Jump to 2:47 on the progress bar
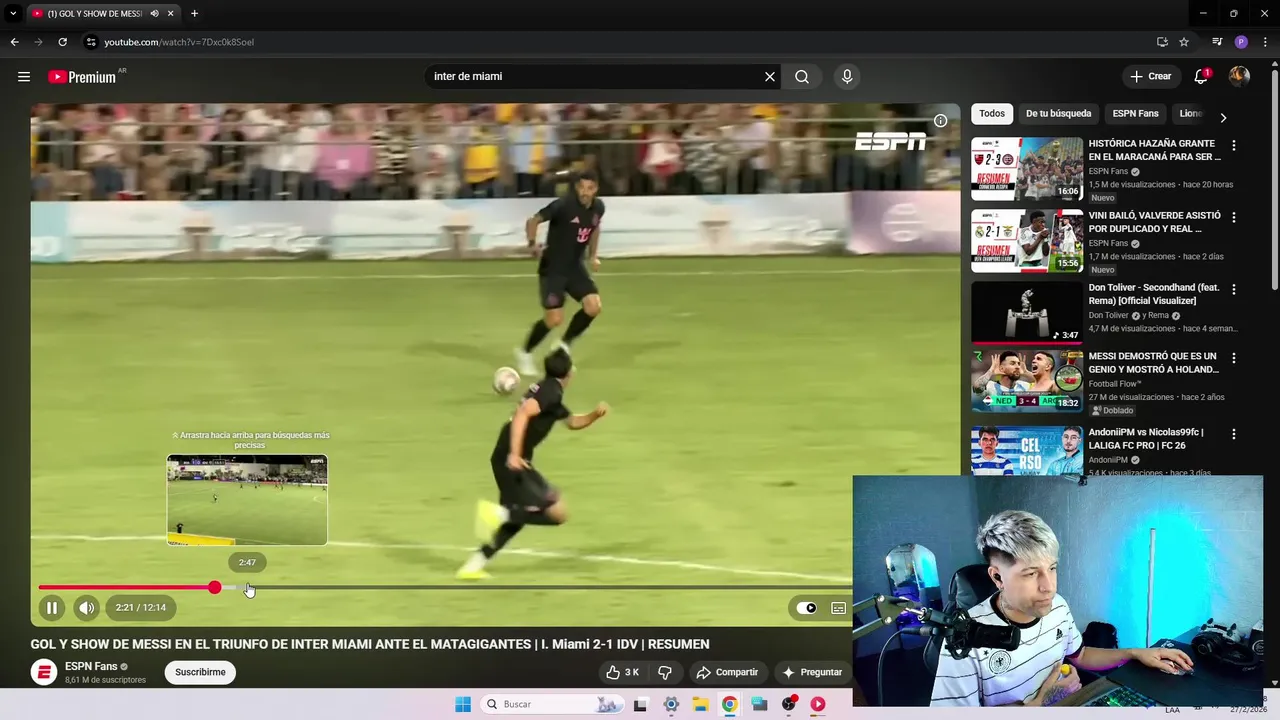The height and width of the screenshot is (720, 1280). (247, 587)
